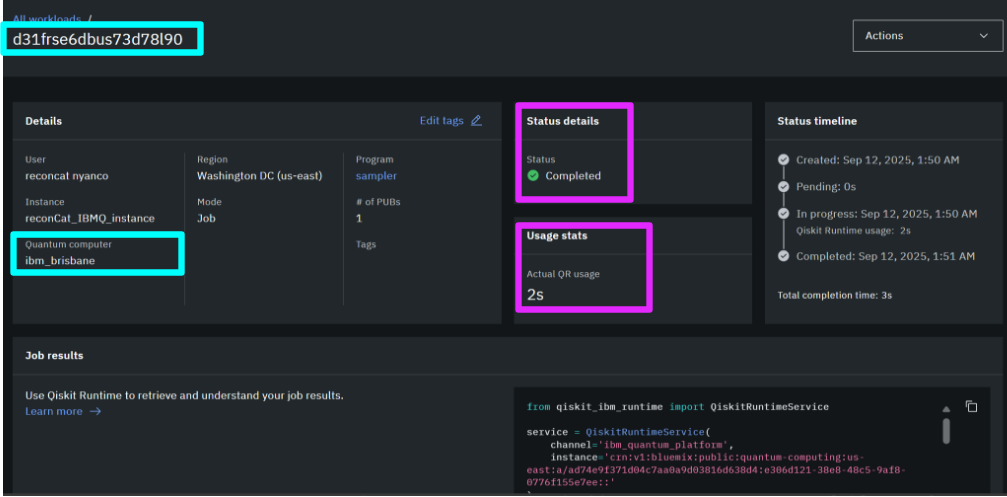This screenshot has width=1007, height=497.
Task: Click the Actions dropdown chevron
Action: click(x=983, y=36)
